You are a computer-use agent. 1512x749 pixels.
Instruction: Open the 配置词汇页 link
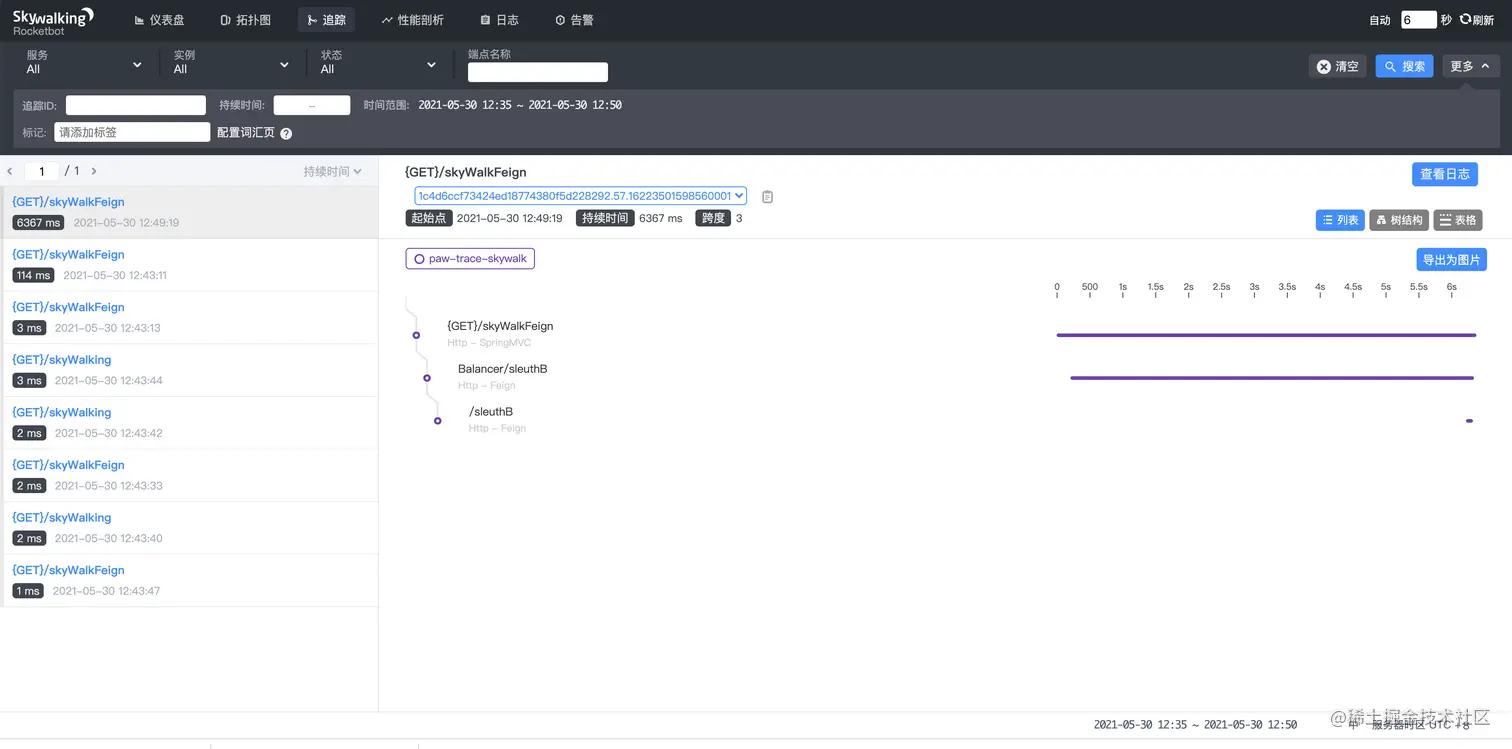click(246, 133)
